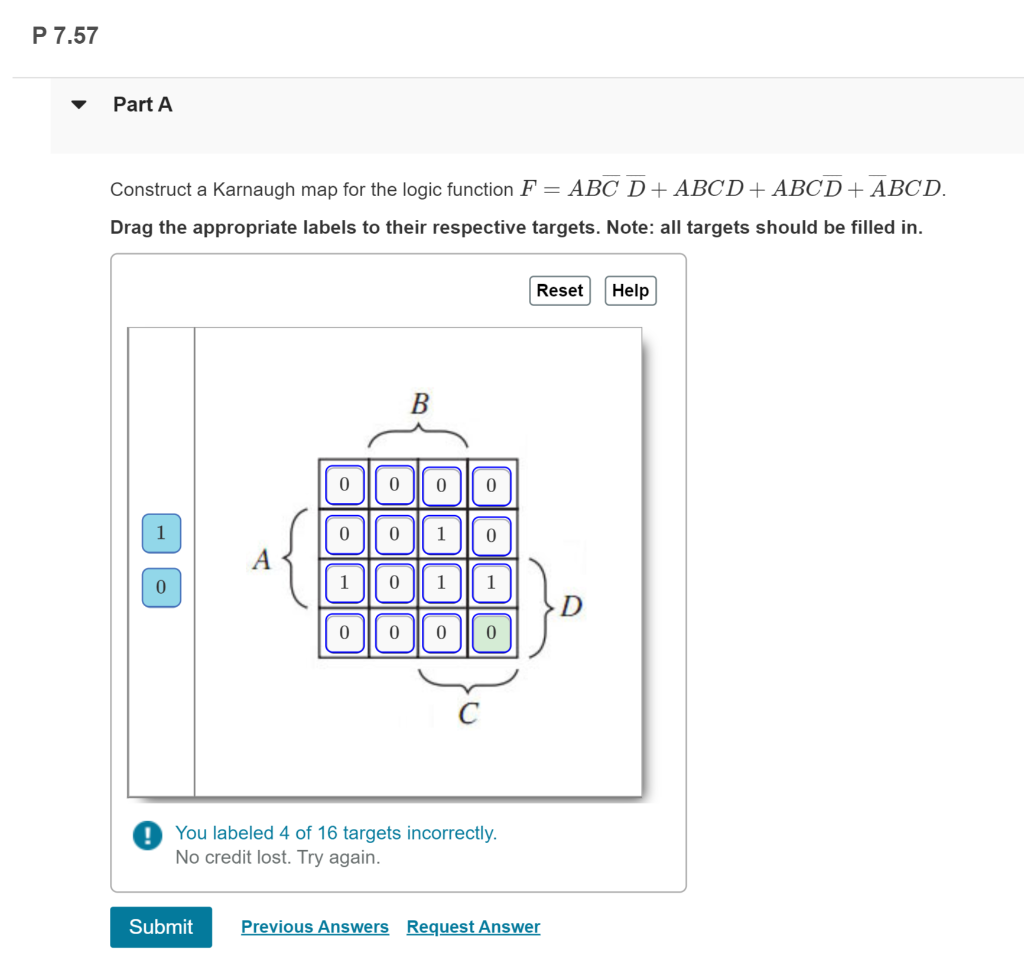
Task: Select the draggable "1" label tile
Action: click(161, 533)
